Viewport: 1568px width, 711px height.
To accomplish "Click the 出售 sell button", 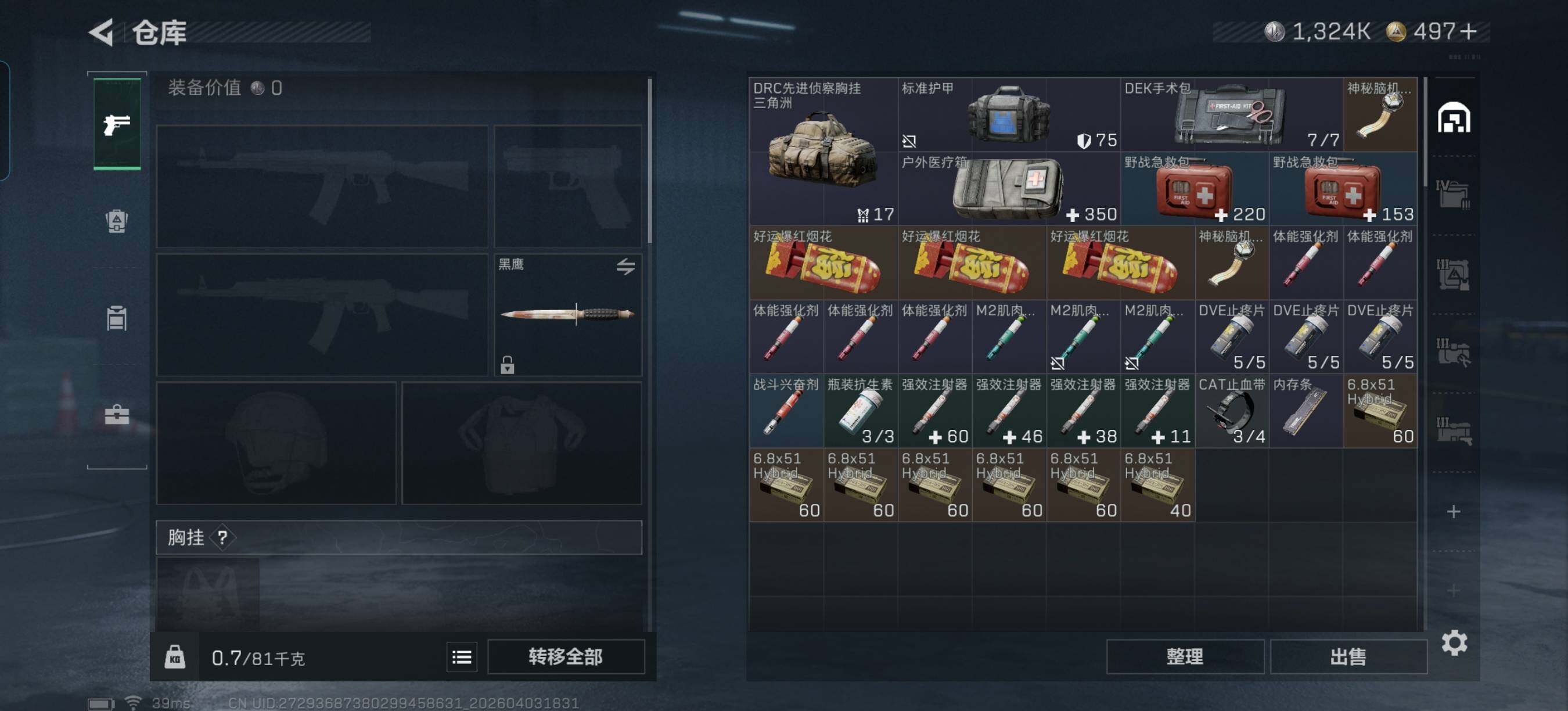I will tap(1348, 657).
